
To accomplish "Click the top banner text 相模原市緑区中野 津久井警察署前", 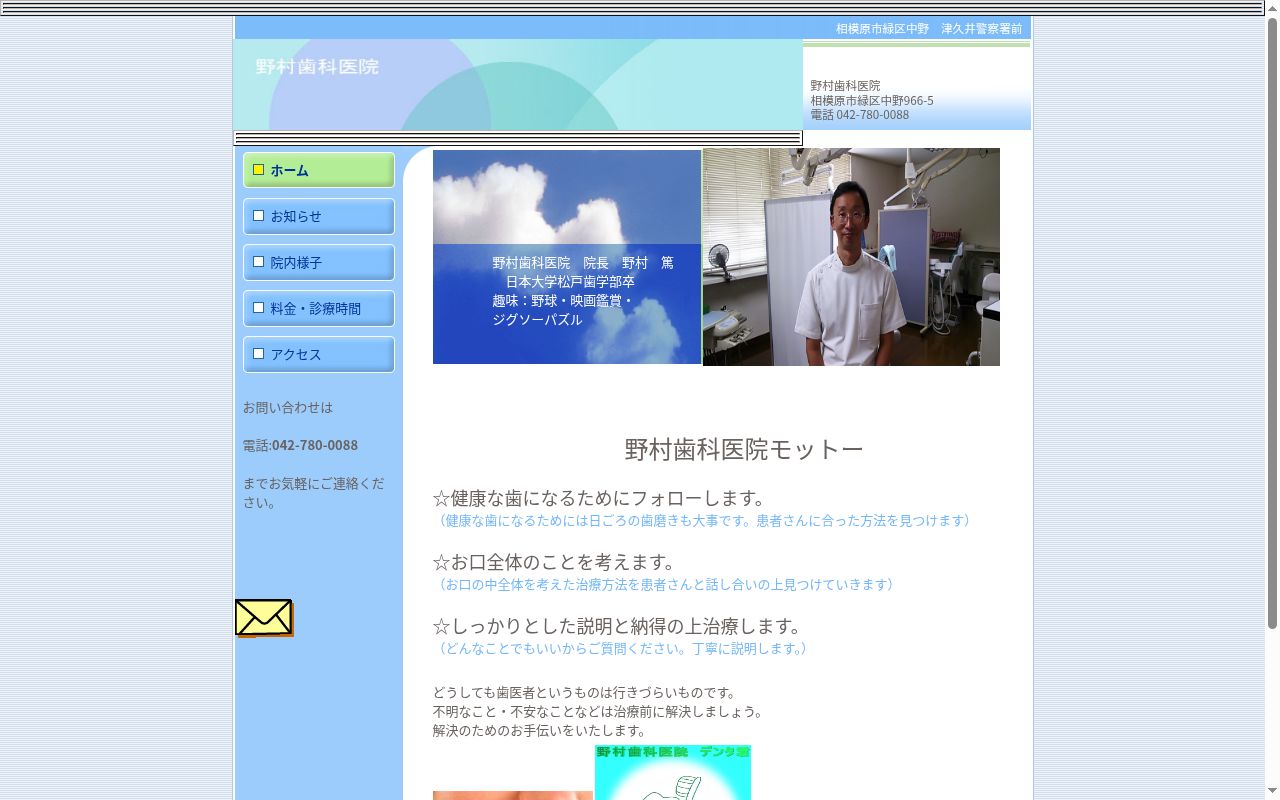I will coord(929,28).
